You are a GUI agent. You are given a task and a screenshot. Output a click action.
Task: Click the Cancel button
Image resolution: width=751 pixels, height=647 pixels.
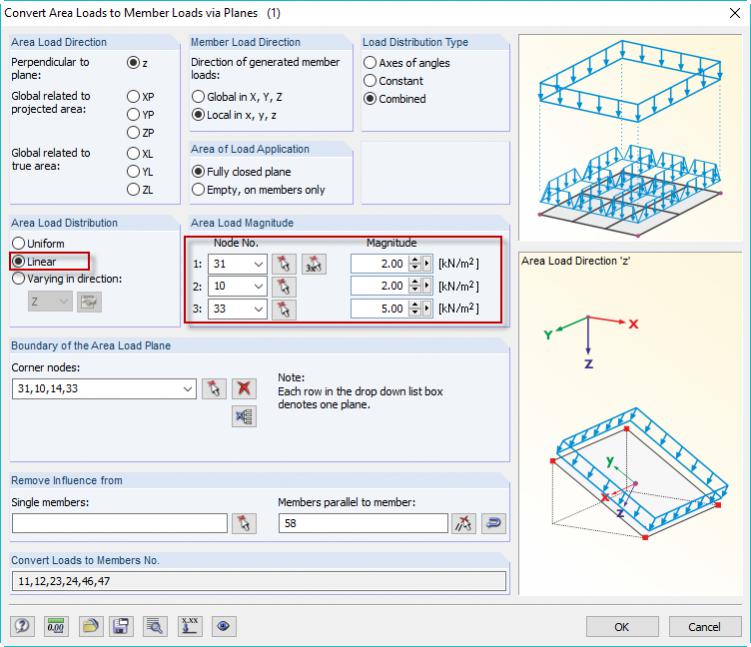[704, 627]
